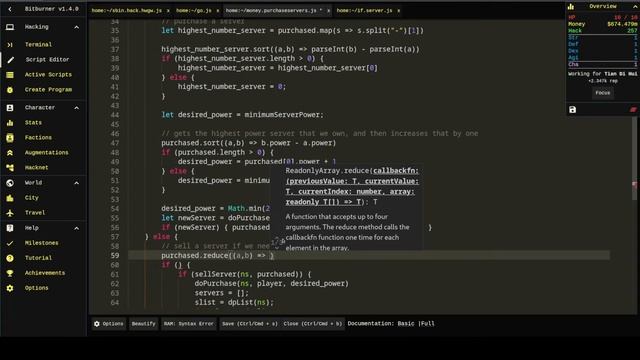Open the Full documentation link

428,324
